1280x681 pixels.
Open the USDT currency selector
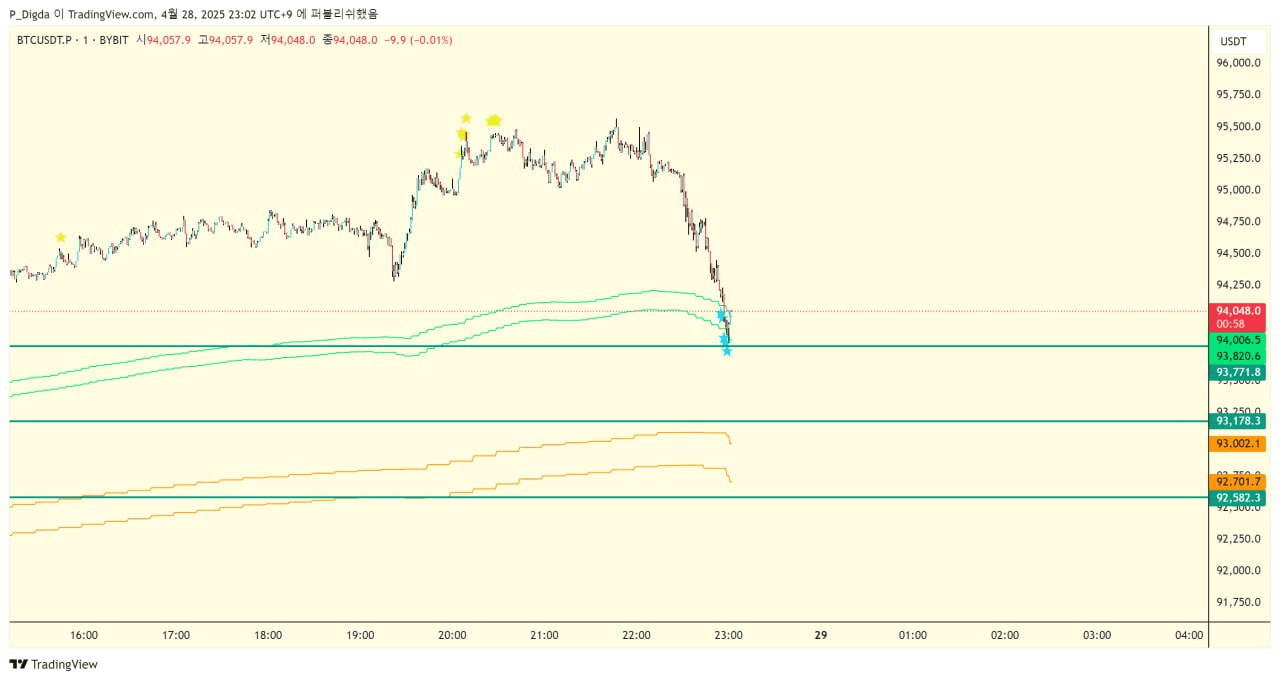click(1233, 41)
